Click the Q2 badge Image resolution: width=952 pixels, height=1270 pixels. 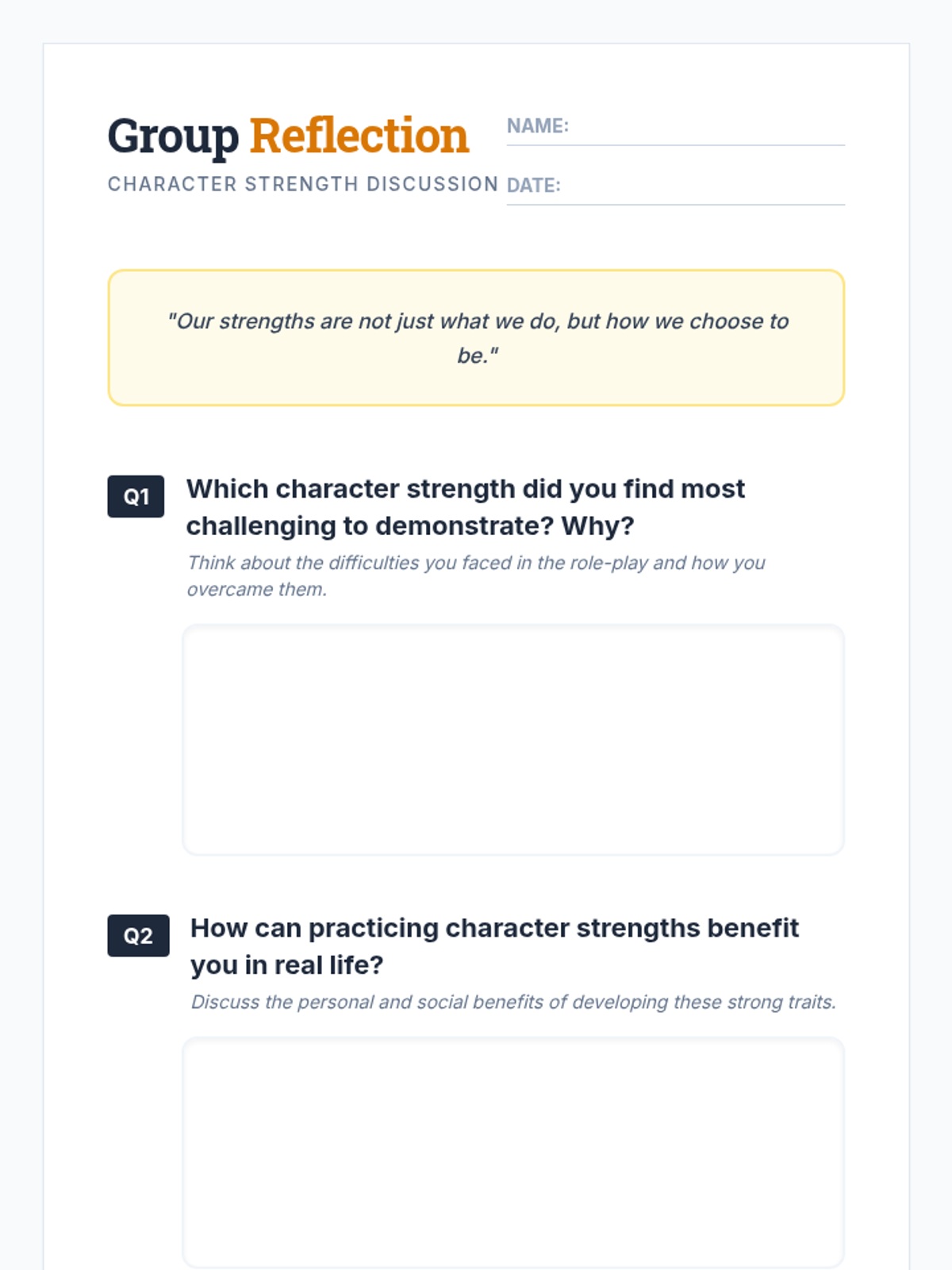click(x=138, y=936)
